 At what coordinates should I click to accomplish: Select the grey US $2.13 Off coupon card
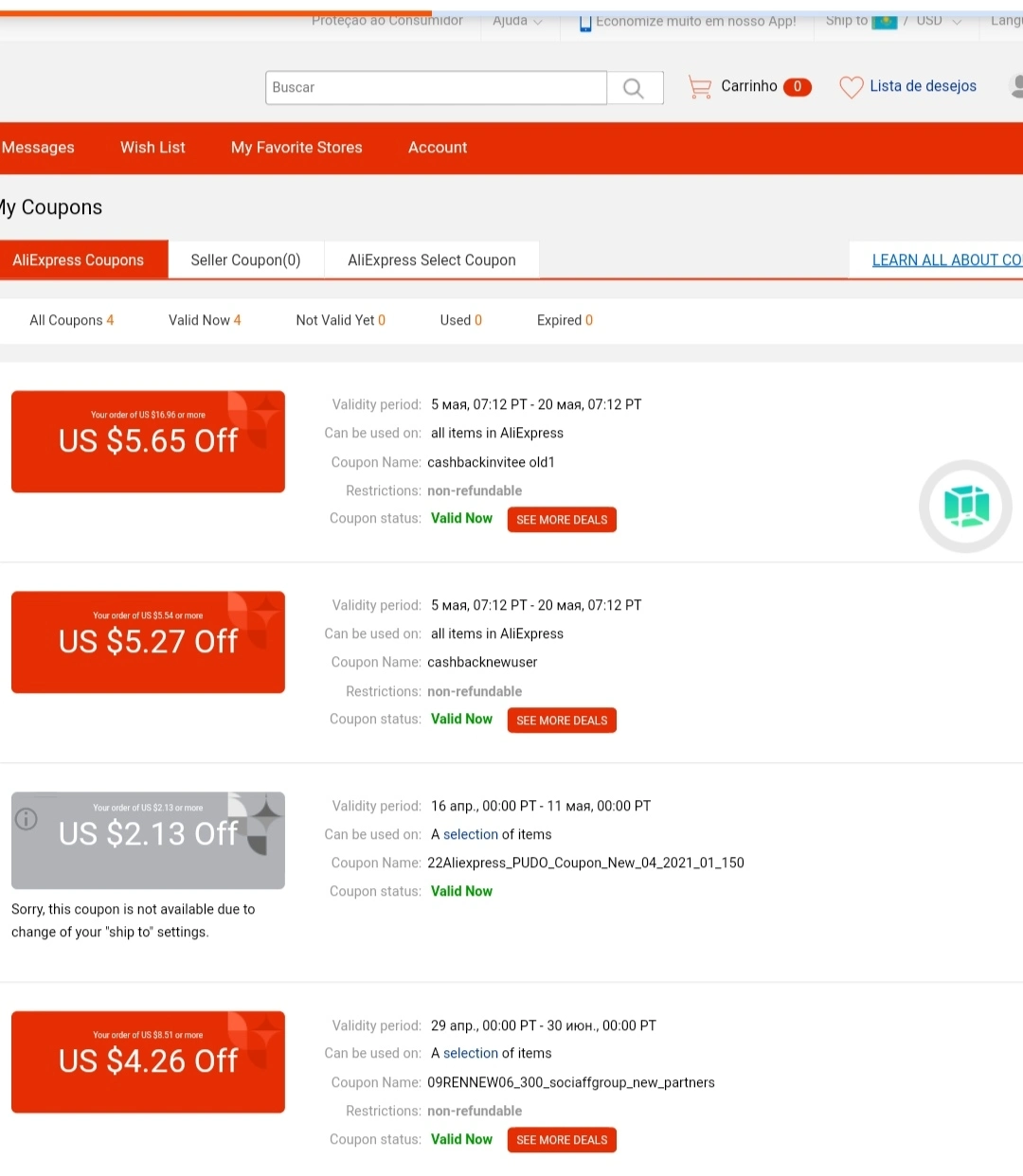pos(148,840)
